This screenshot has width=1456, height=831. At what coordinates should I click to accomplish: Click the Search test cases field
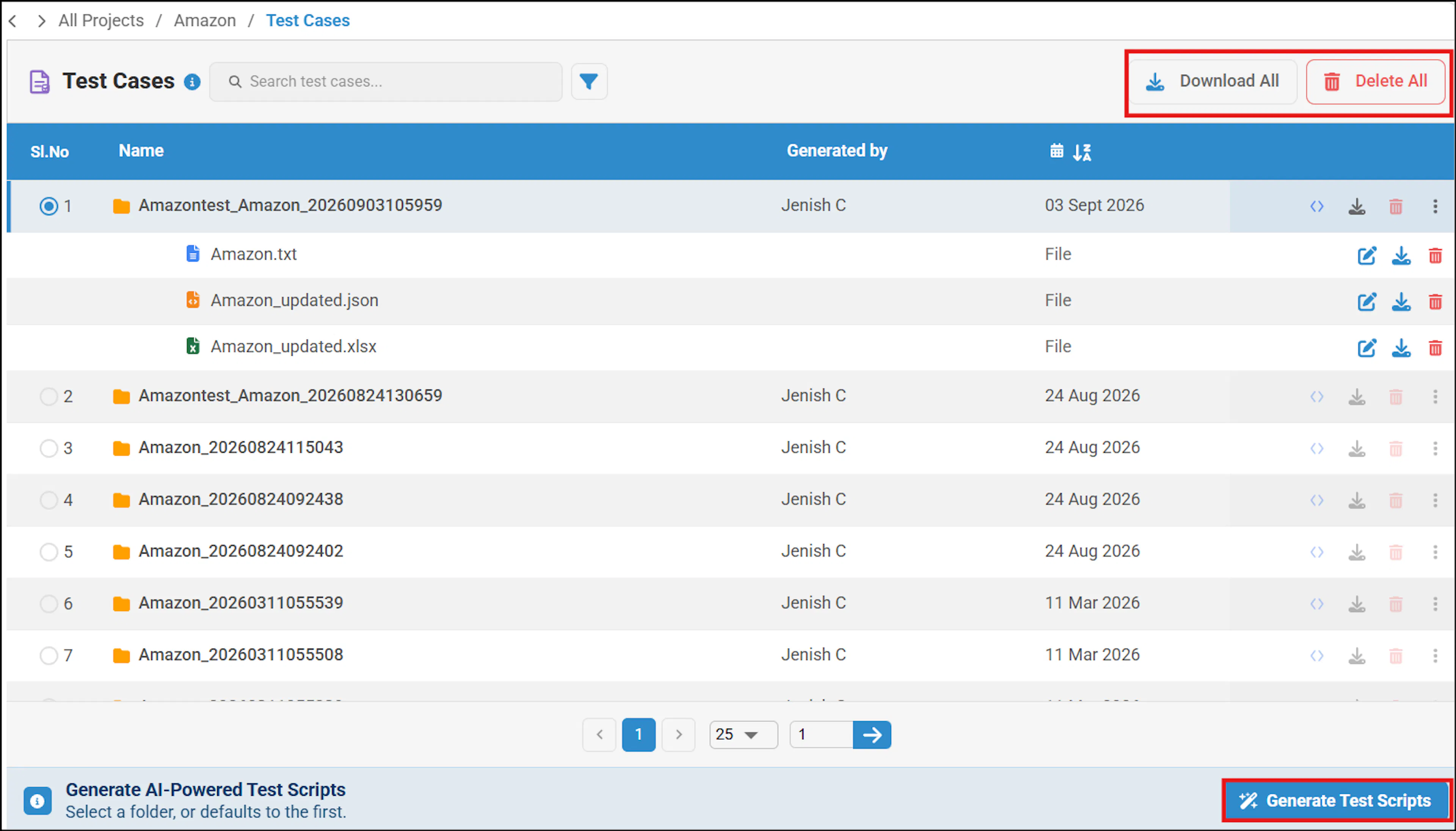[x=386, y=82]
